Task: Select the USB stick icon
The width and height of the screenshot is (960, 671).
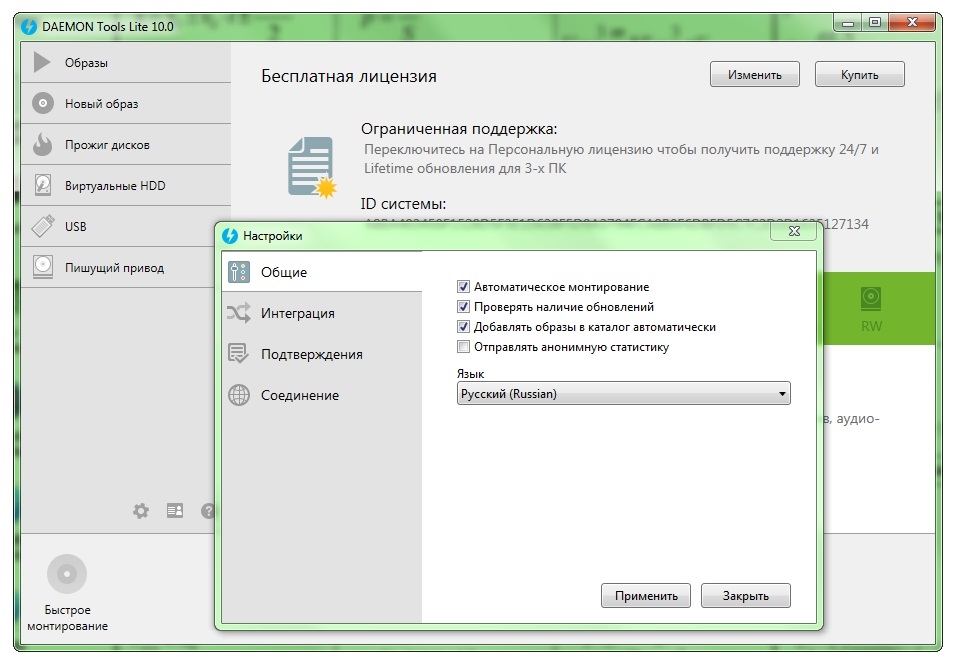Action: 42,226
